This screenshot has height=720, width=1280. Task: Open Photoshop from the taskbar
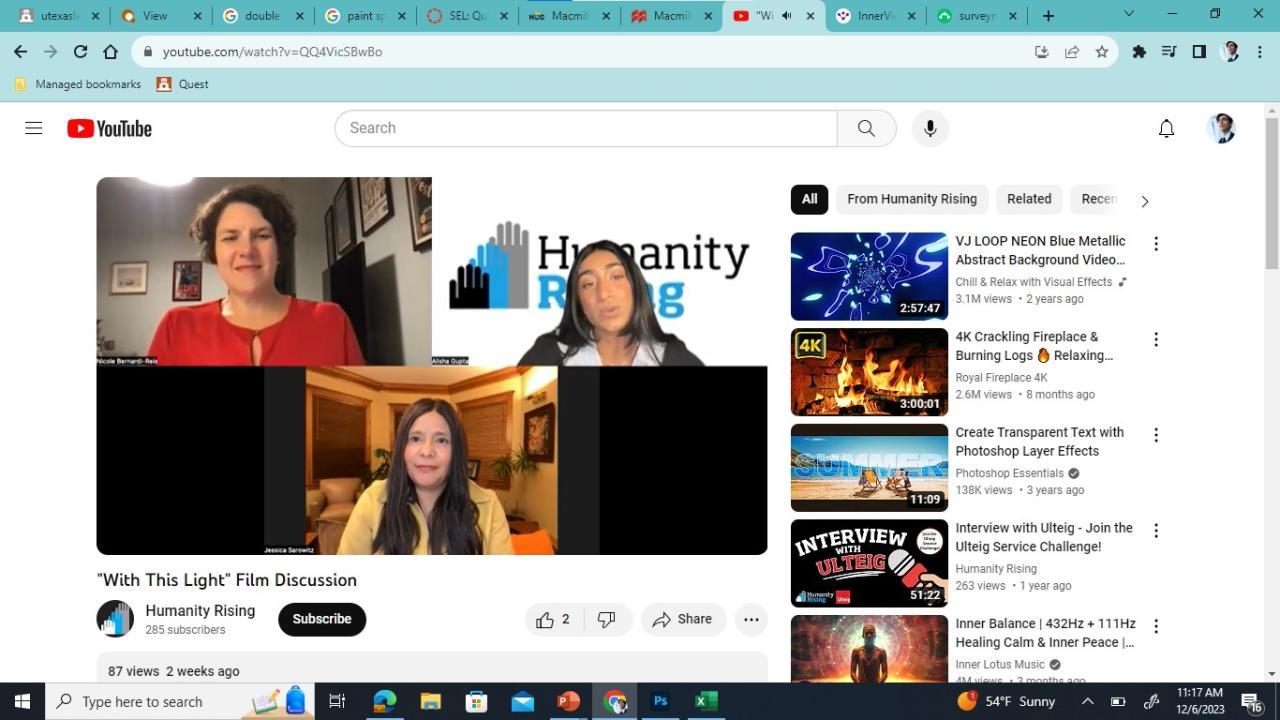pos(660,701)
